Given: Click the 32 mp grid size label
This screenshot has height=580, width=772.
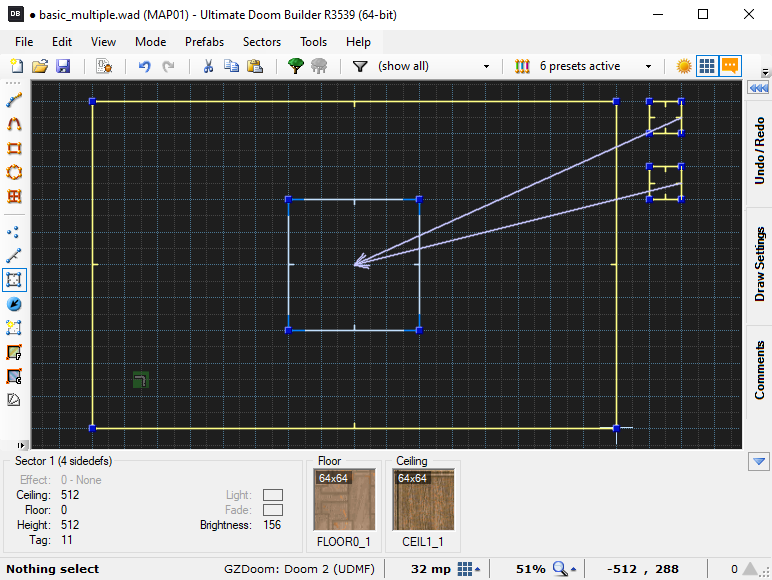Looking at the screenshot, I should pos(431,569).
